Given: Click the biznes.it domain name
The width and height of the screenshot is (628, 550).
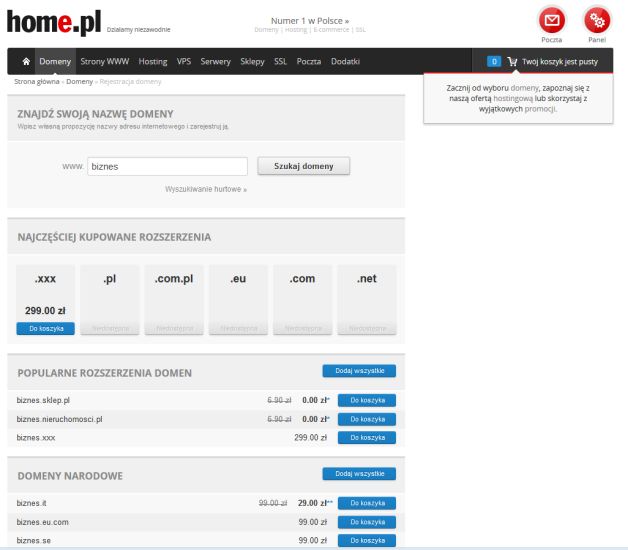Looking at the screenshot, I should pos(32,503).
